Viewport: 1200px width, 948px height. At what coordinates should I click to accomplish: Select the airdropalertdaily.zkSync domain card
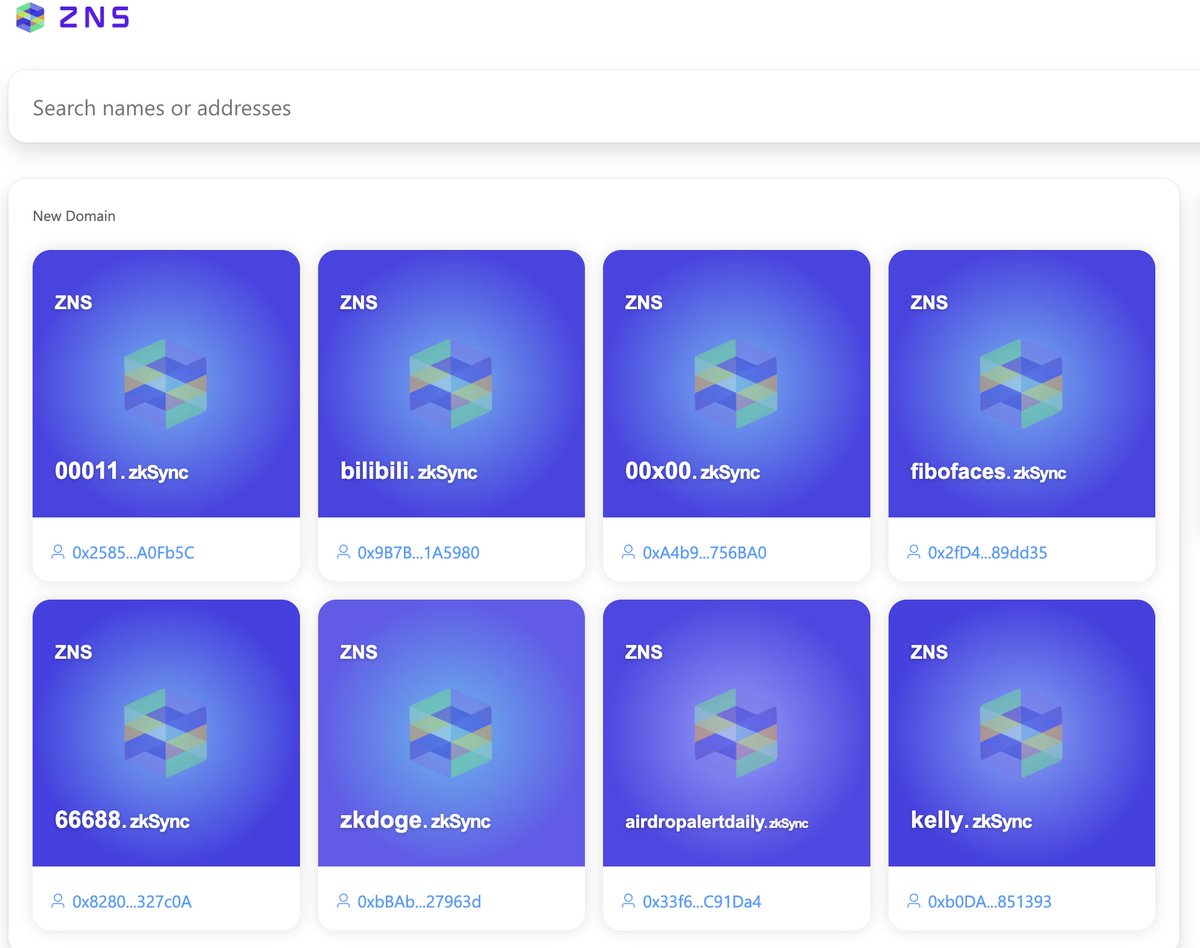pyautogui.click(x=736, y=732)
